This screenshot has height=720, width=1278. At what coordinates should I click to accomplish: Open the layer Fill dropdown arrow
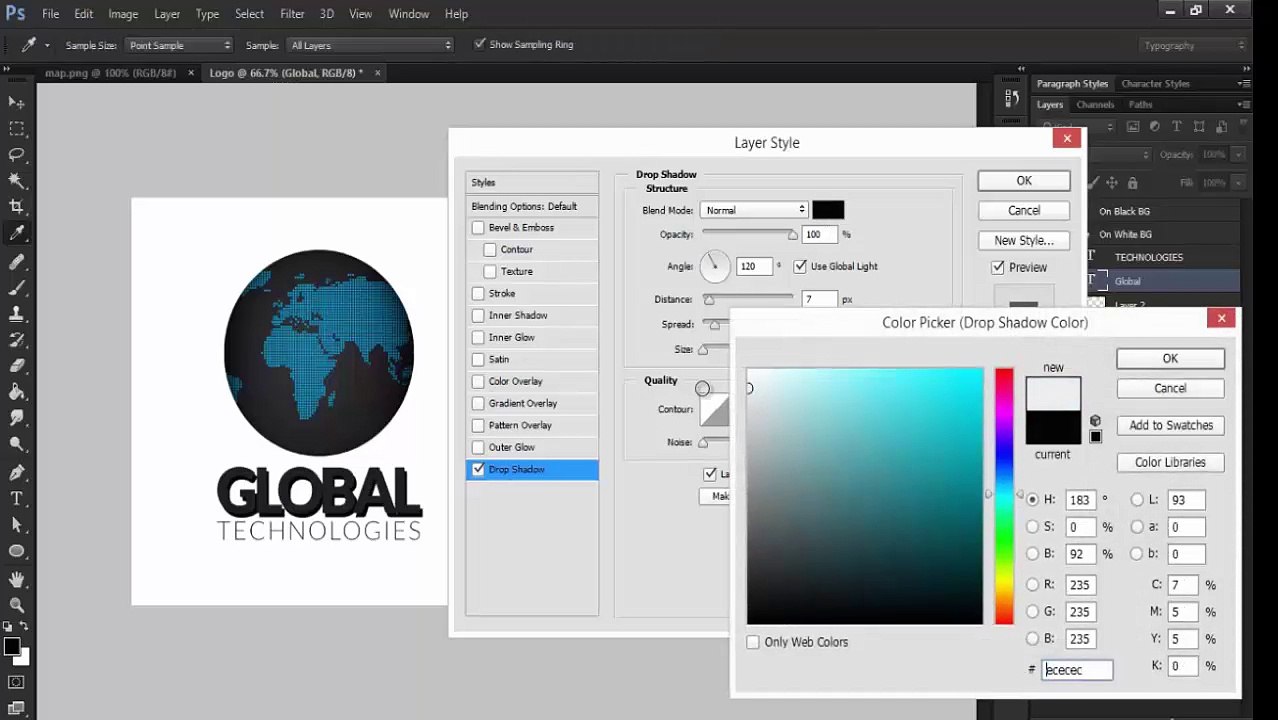(x=1238, y=183)
